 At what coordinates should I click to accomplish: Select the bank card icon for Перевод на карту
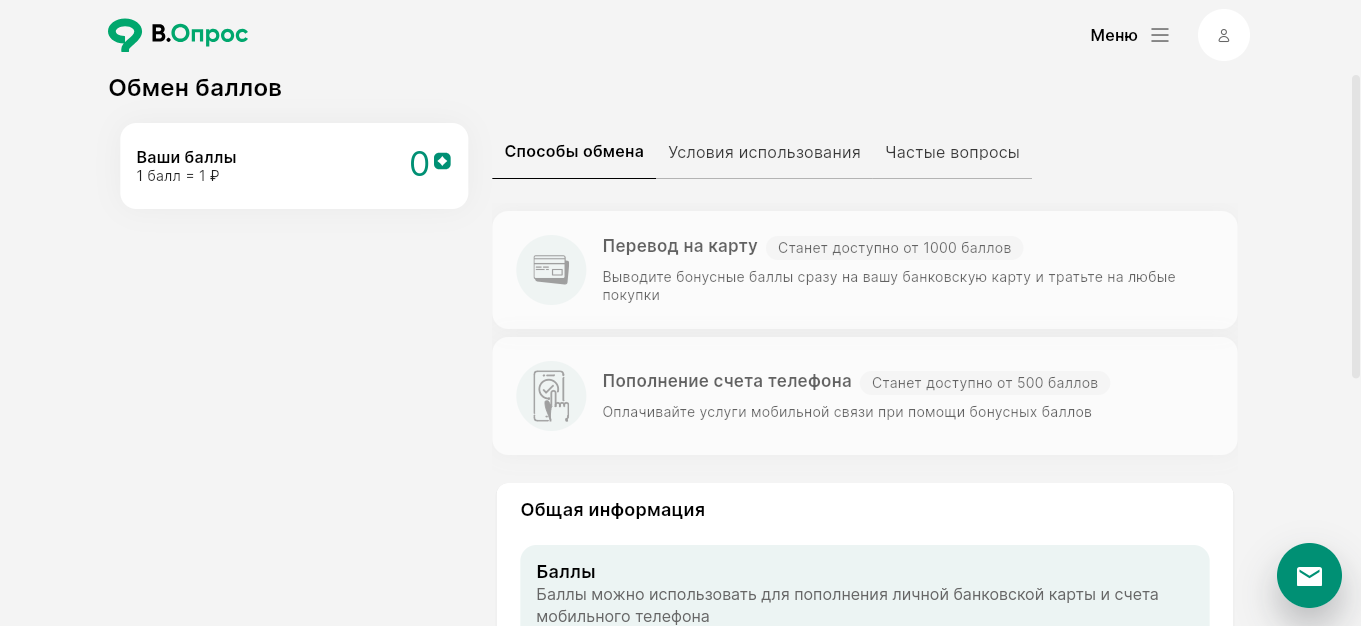[551, 270]
